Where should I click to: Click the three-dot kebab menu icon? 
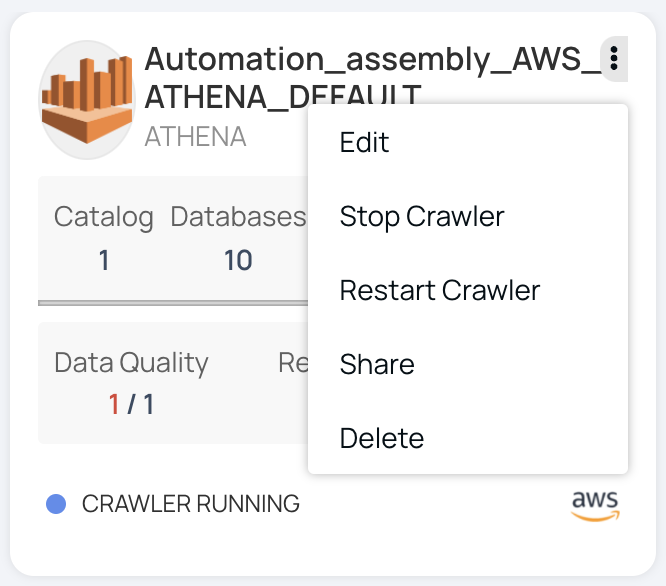(614, 59)
